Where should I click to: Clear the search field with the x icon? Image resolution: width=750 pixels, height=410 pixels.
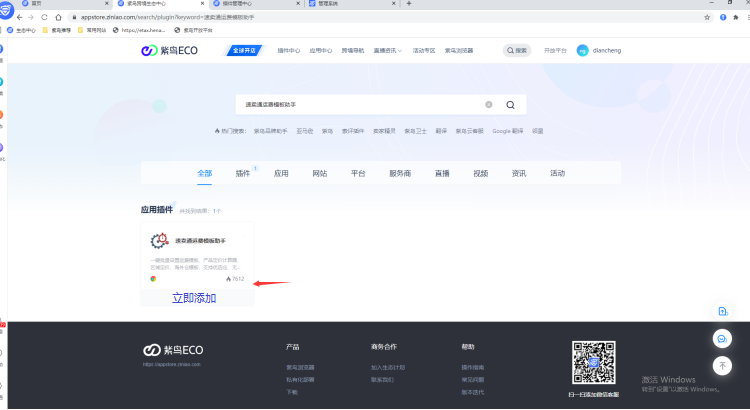488,104
